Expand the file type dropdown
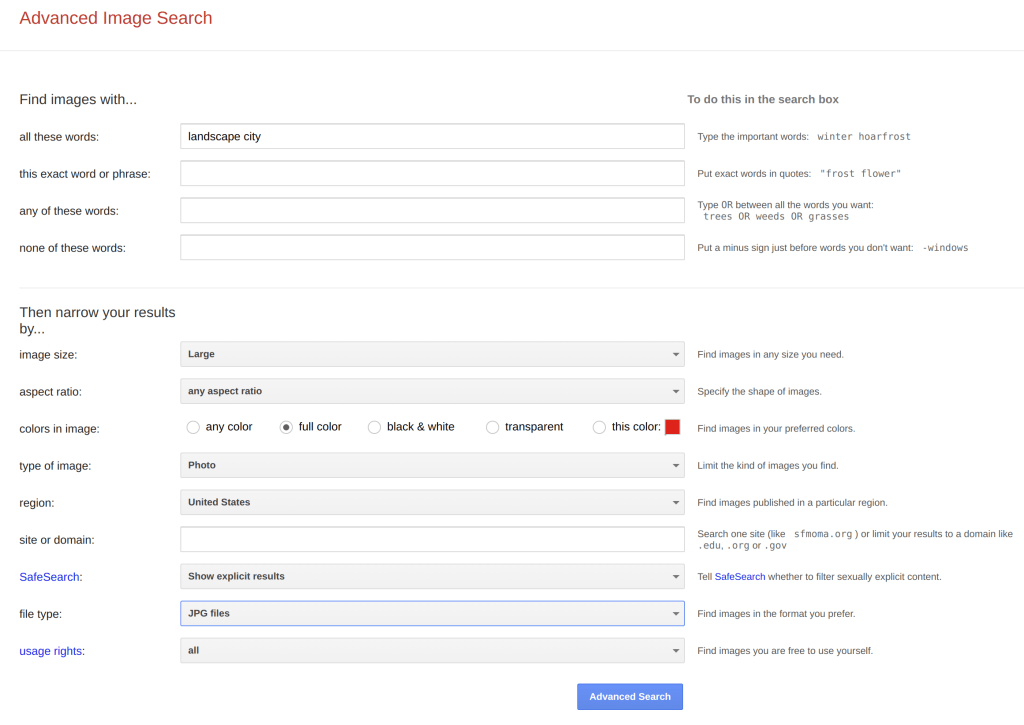 coord(432,613)
